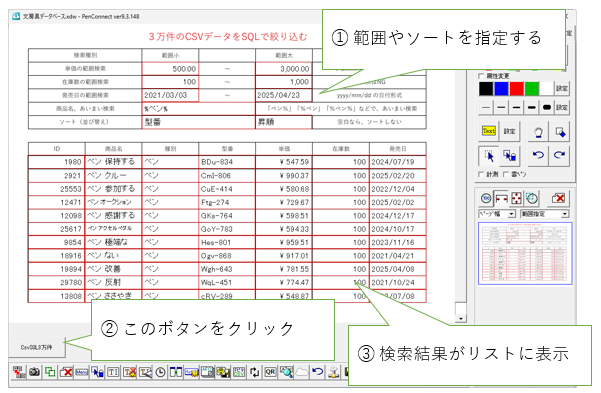Click the blue undo arrow in right panel
The width and height of the screenshot is (601, 393).
tap(538, 155)
